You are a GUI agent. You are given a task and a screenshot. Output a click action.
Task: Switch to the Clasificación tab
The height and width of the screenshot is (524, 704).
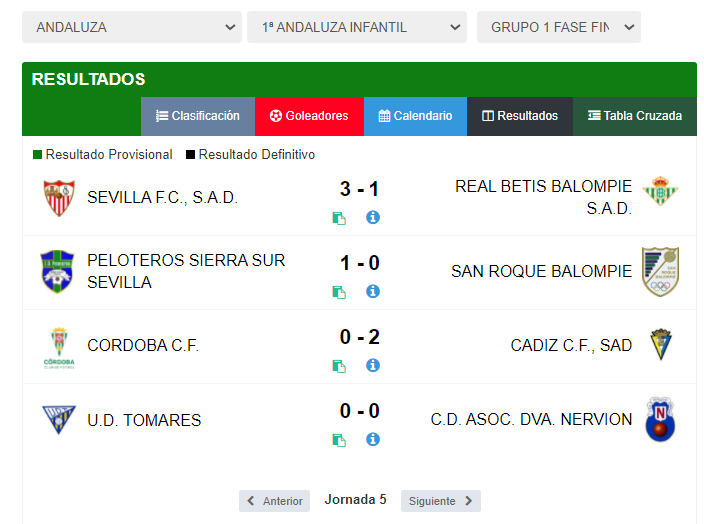(x=198, y=116)
